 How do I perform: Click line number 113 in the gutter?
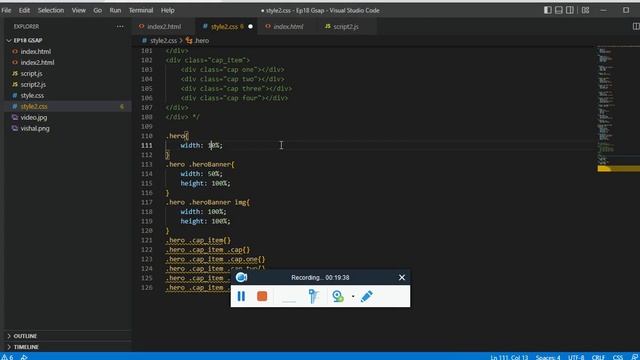click(x=147, y=164)
